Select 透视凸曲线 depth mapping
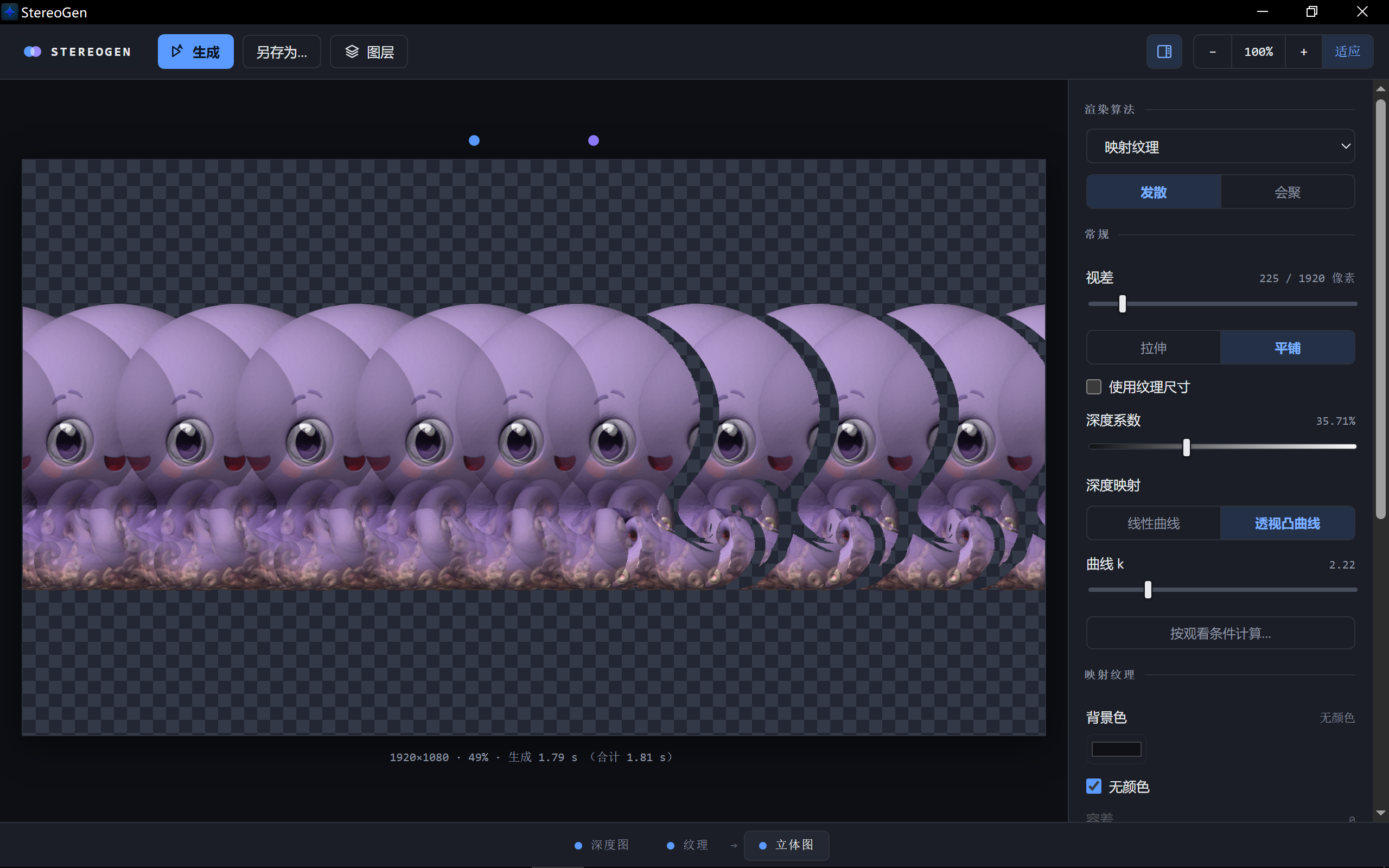This screenshot has width=1389, height=868. (1288, 523)
